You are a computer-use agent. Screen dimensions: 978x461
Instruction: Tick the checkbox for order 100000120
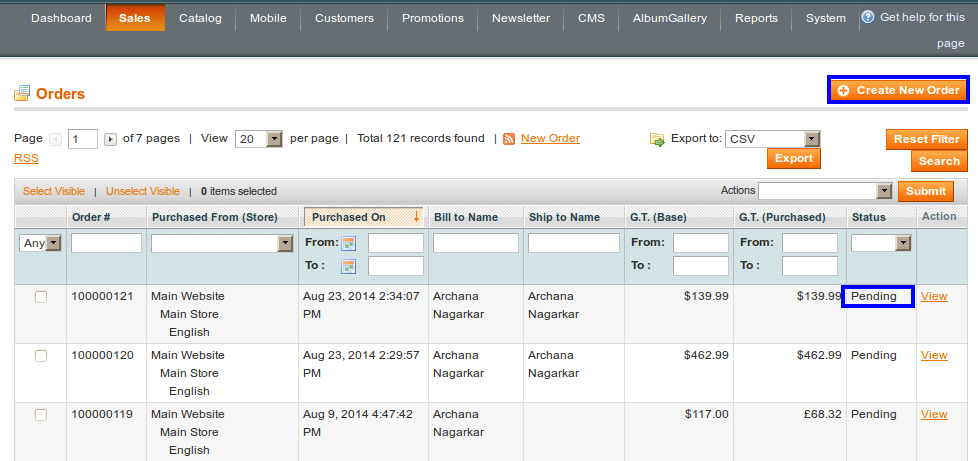tap(41, 356)
